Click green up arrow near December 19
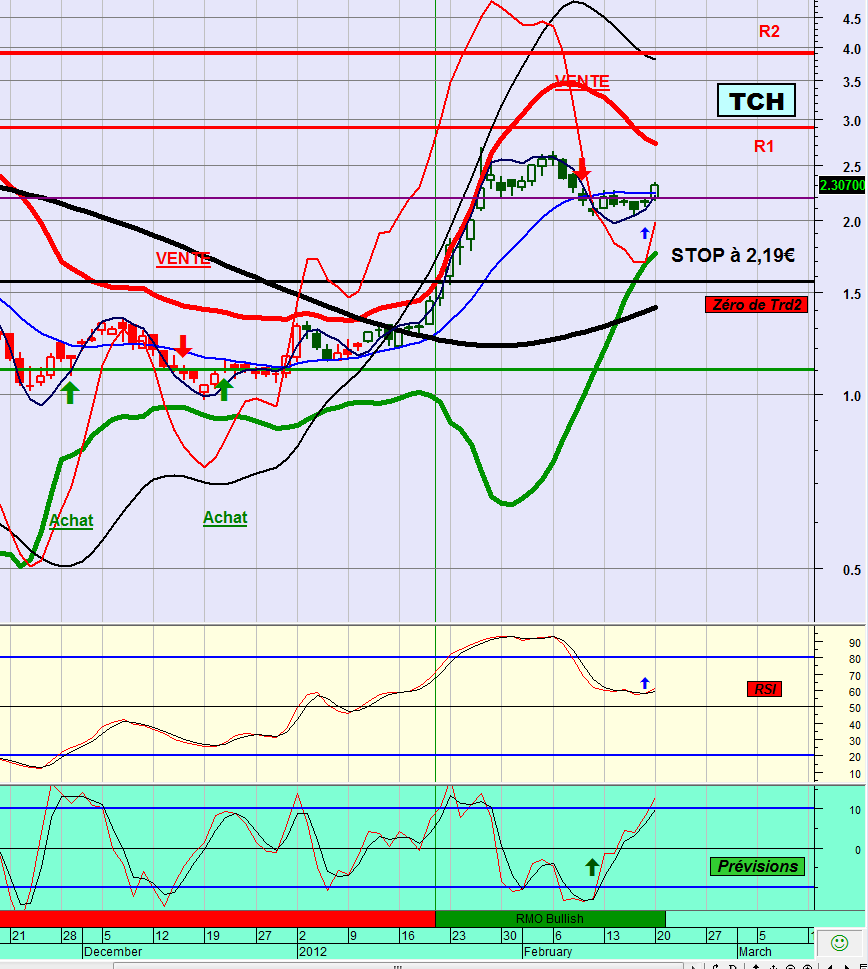The height and width of the screenshot is (969, 868). click(x=224, y=389)
